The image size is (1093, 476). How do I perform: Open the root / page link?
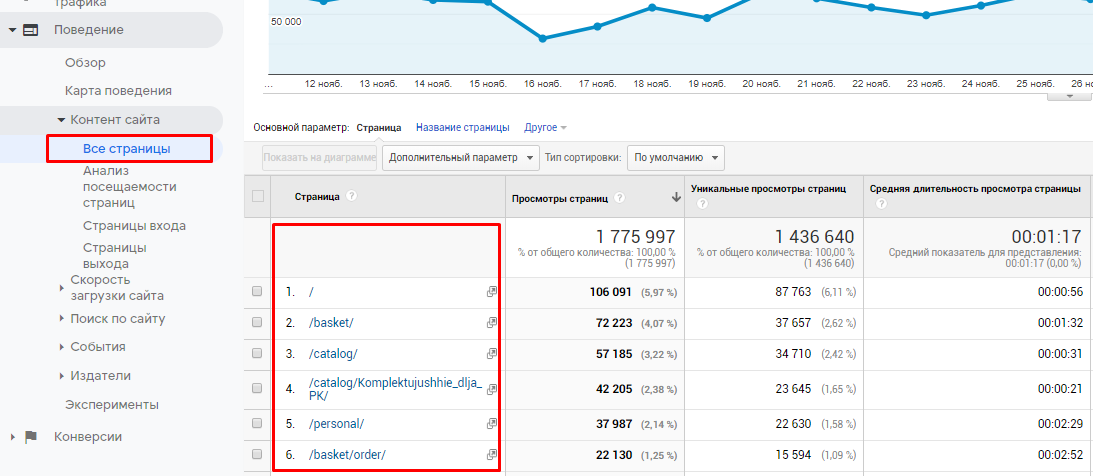coord(311,293)
